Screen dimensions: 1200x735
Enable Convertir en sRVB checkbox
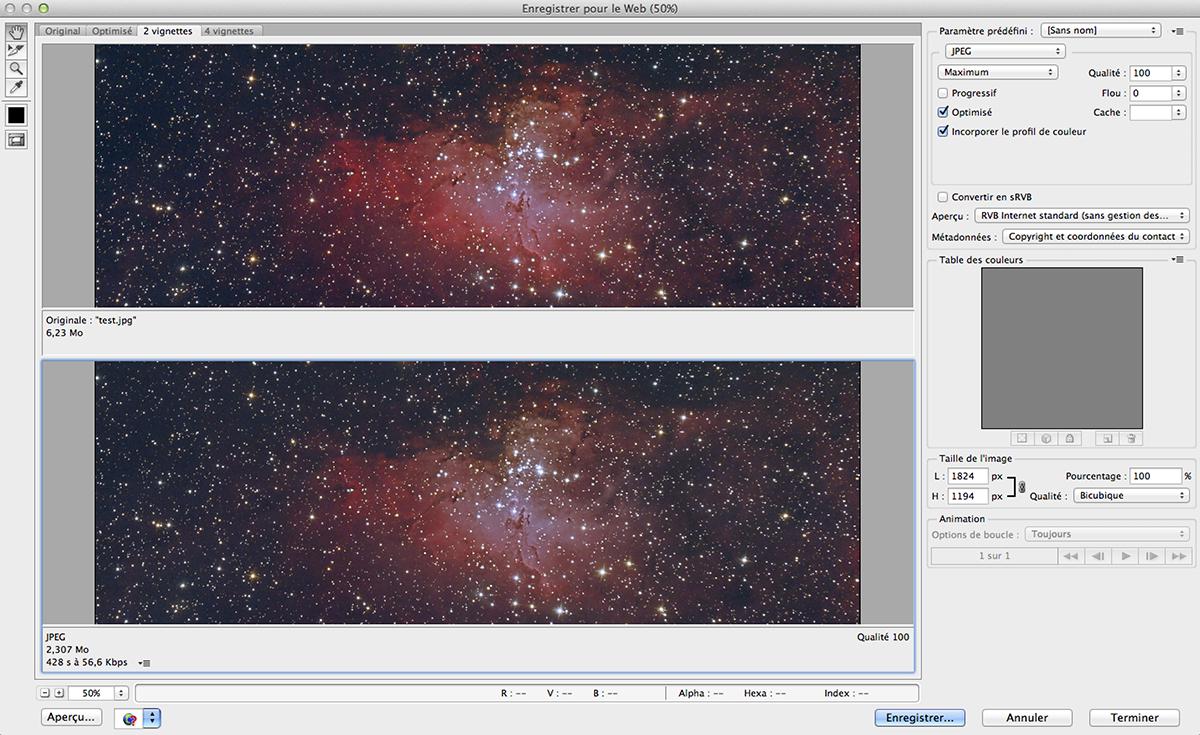943,197
